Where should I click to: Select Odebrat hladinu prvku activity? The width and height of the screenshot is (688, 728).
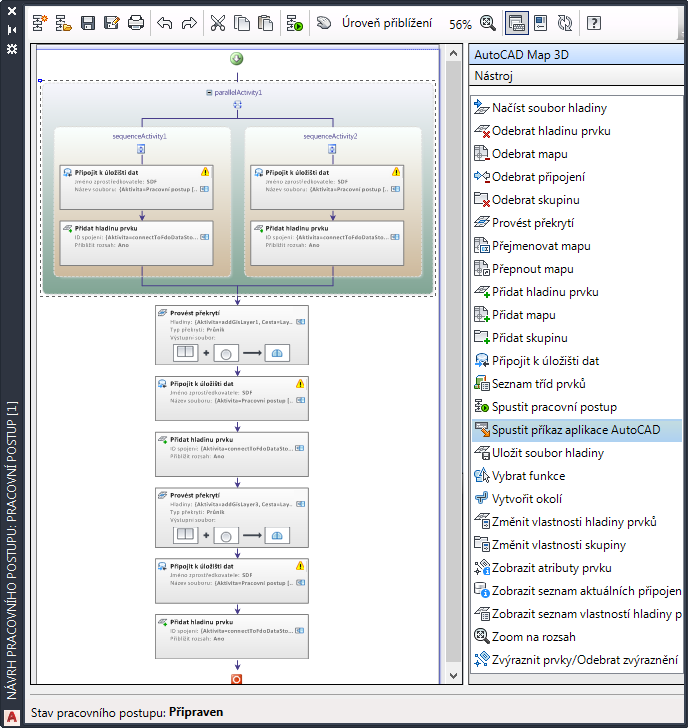(577, 131)
